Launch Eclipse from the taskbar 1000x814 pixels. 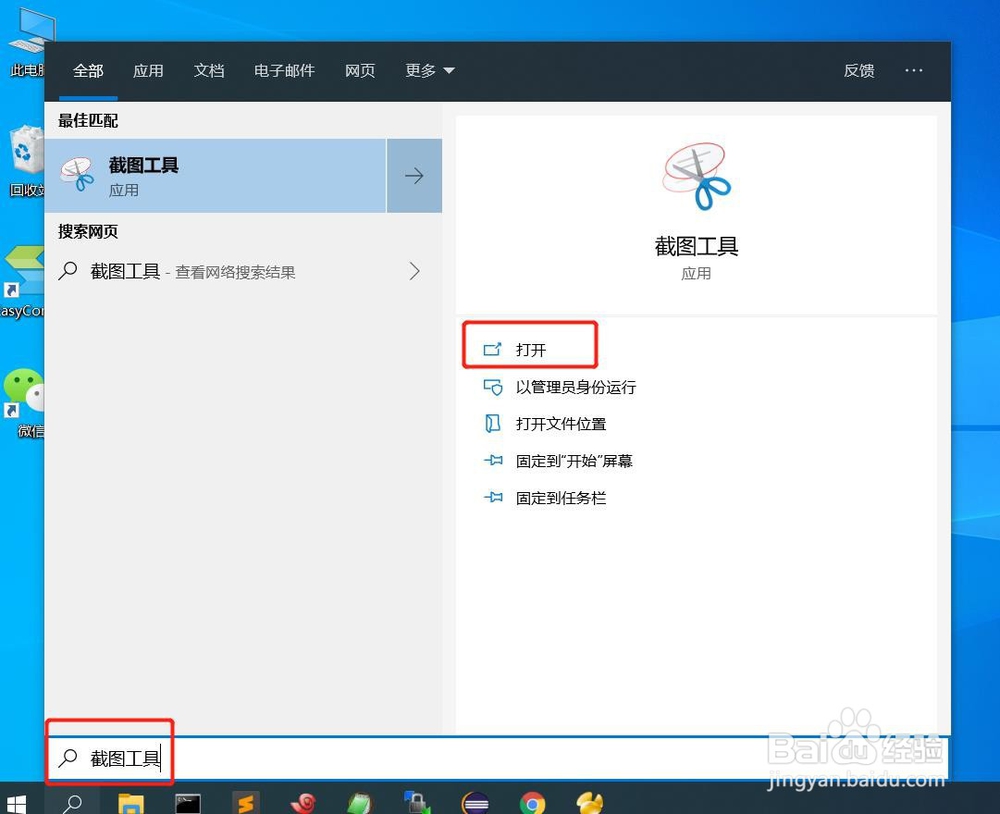[476, 803]
